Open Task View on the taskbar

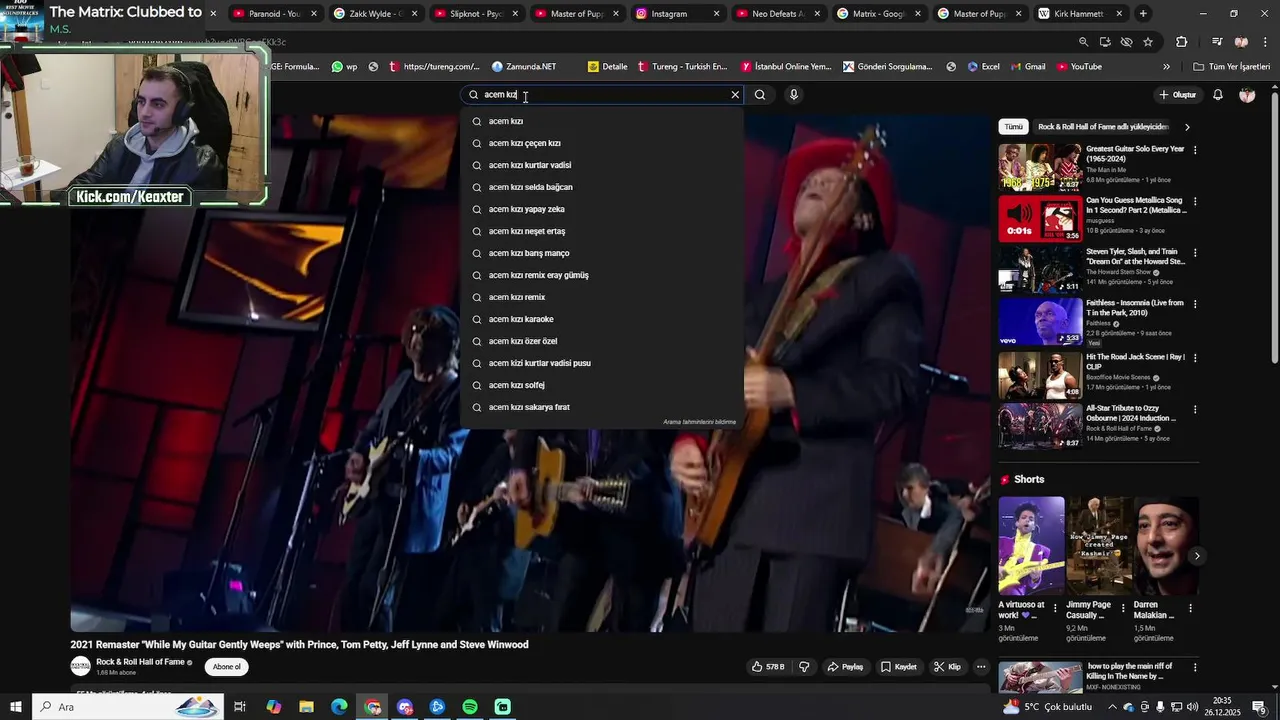240,707
